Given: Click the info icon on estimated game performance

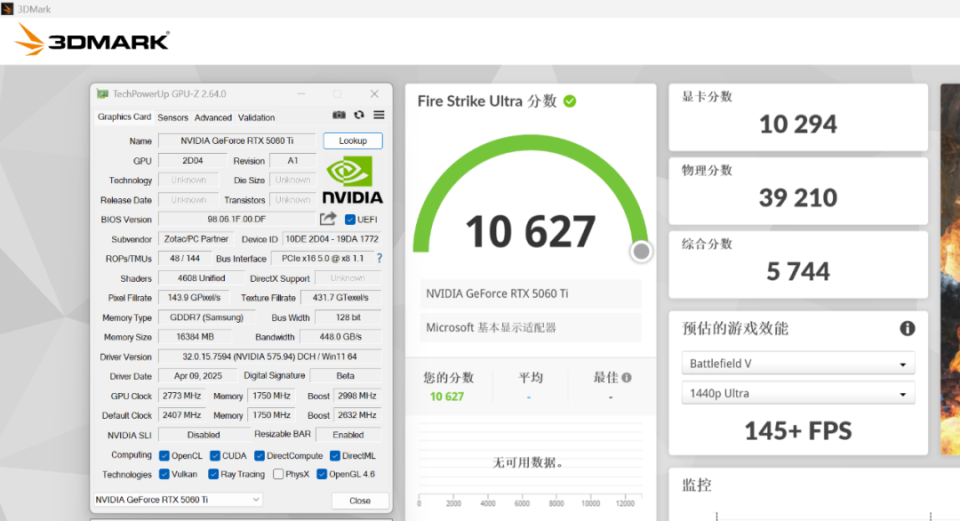Looking at the screenshot, I should tap(907, 329).
